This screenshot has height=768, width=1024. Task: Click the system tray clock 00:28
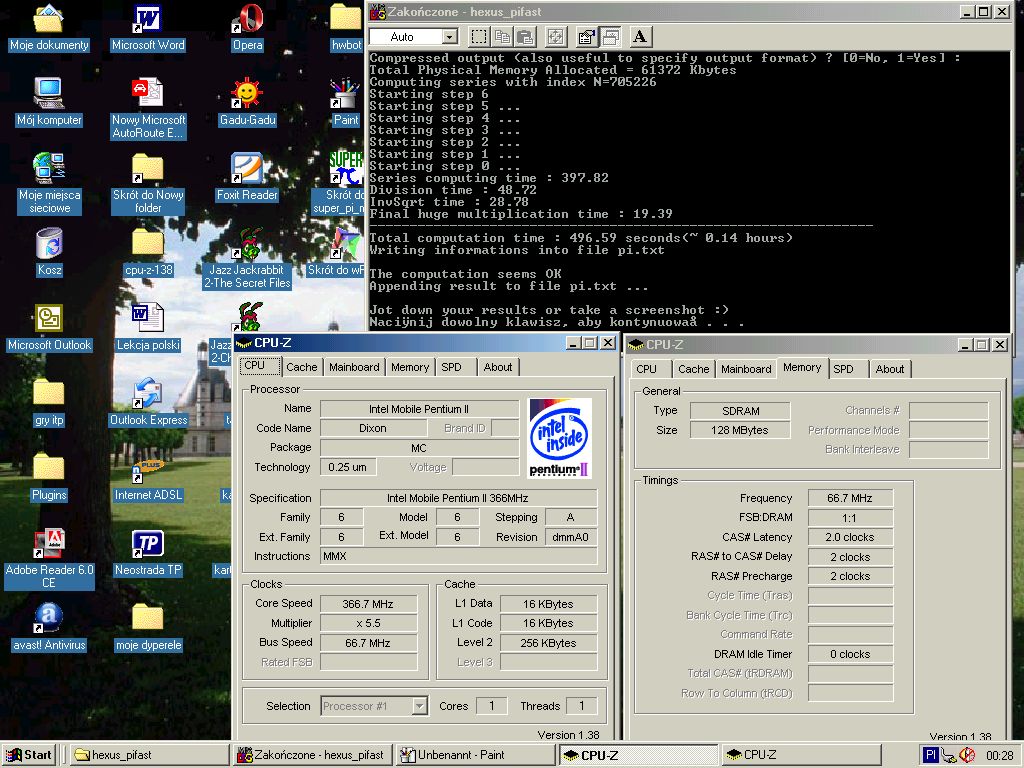[999, 756]
